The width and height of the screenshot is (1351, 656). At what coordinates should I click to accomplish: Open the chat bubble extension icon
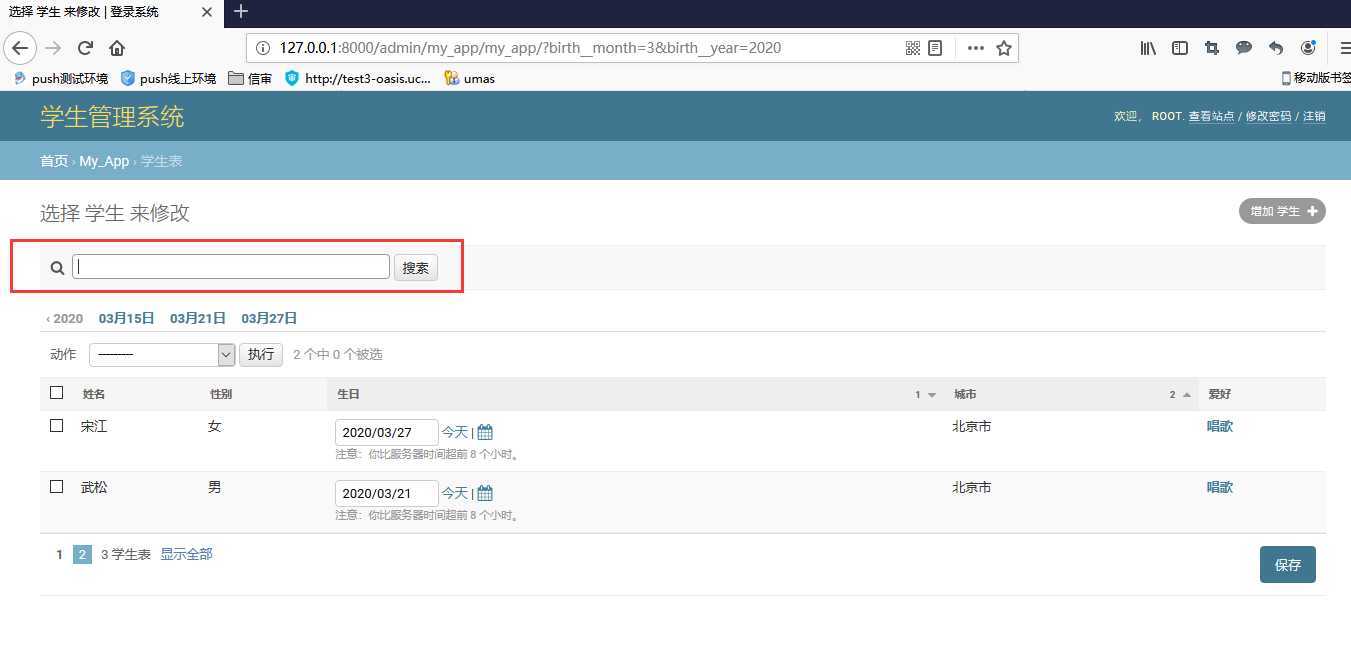1244,48
